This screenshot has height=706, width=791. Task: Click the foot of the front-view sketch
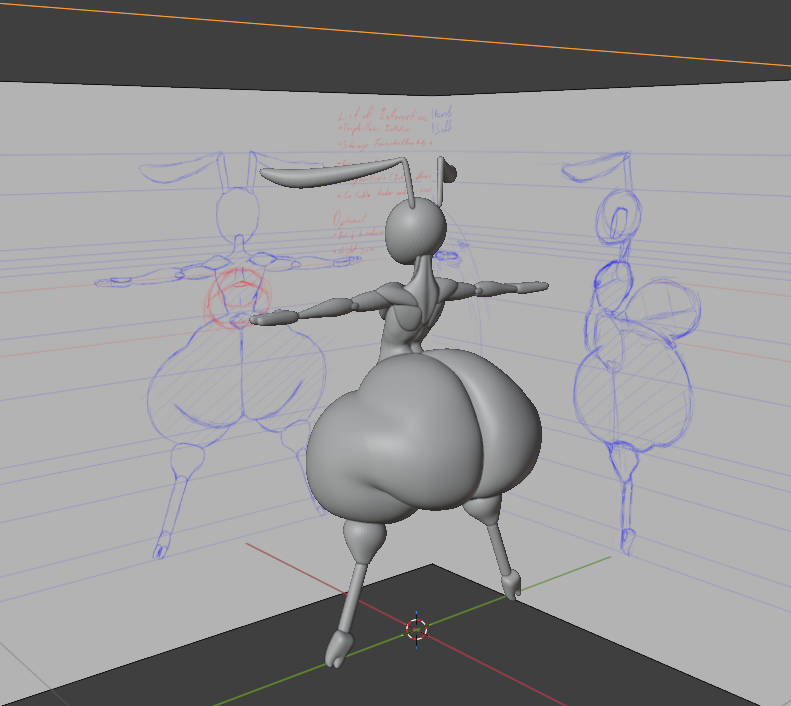[x=160, y=549]
